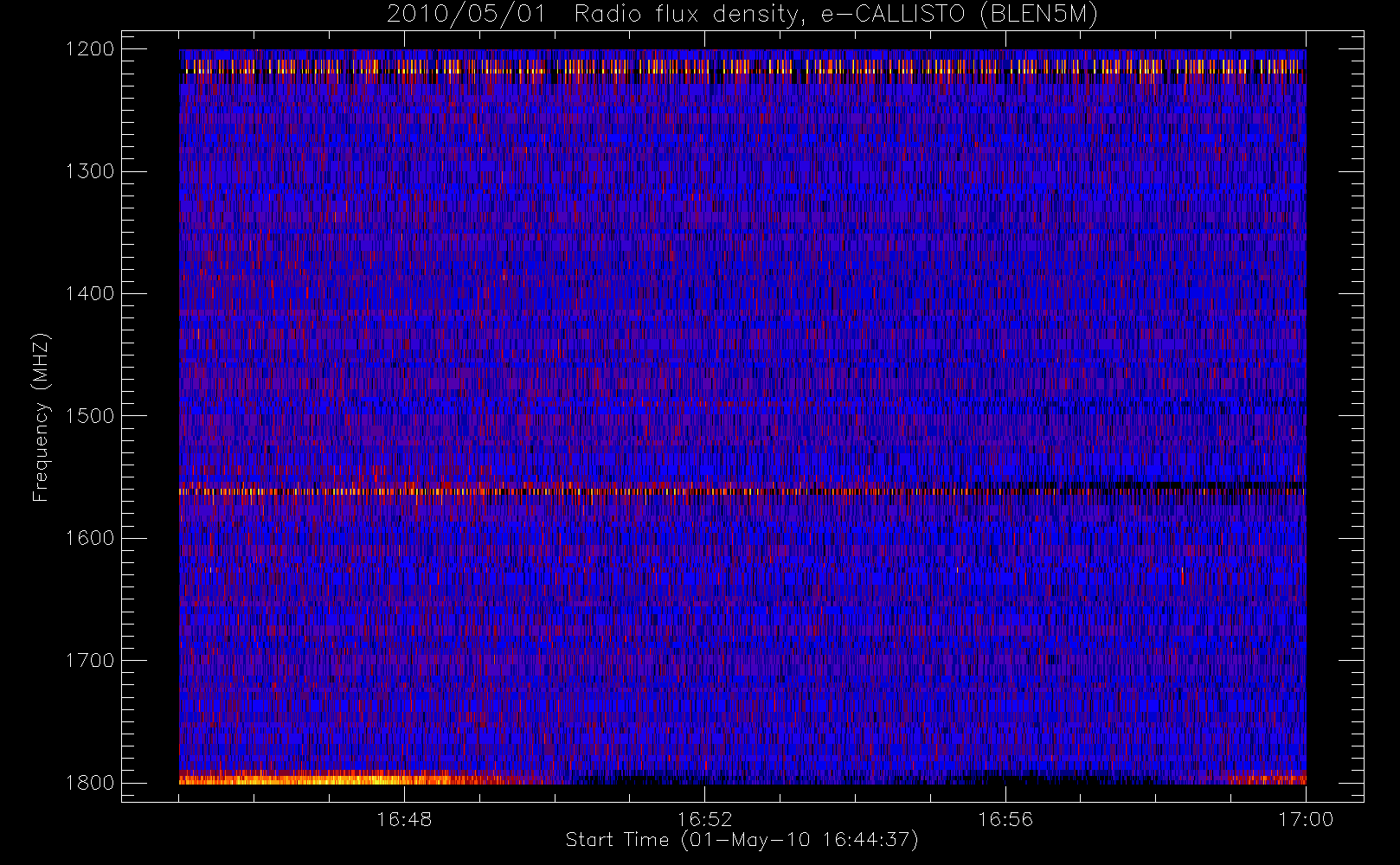Select the date '2010/05/01' in the title

point(466,15)
